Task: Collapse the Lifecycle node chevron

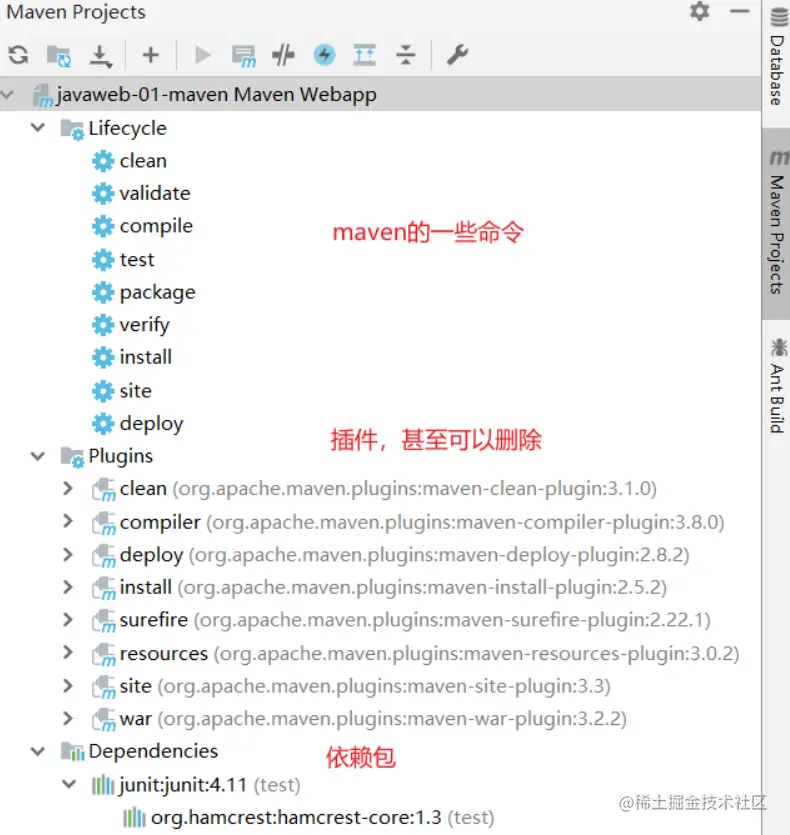Action: point(37,128)
